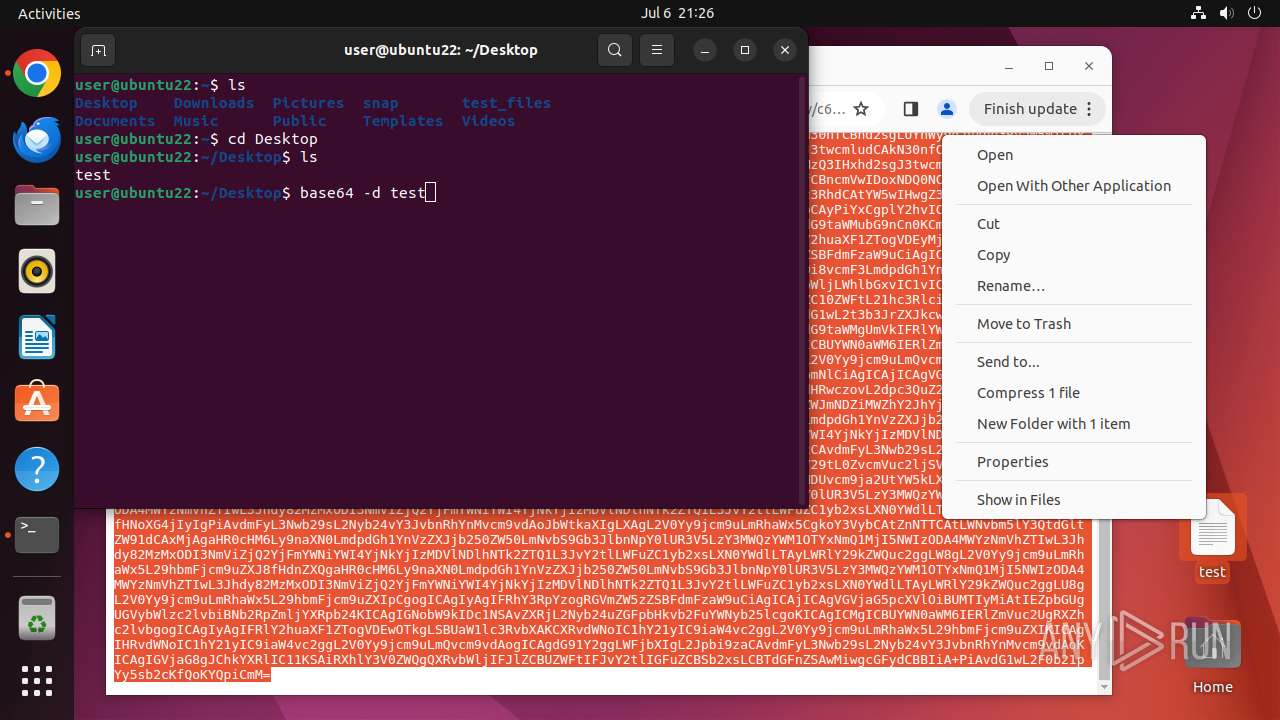This screenshot has width=1280, height=720.
Task: Click the Chrome page scrollbar down arrow
Action: (1104, 687)
